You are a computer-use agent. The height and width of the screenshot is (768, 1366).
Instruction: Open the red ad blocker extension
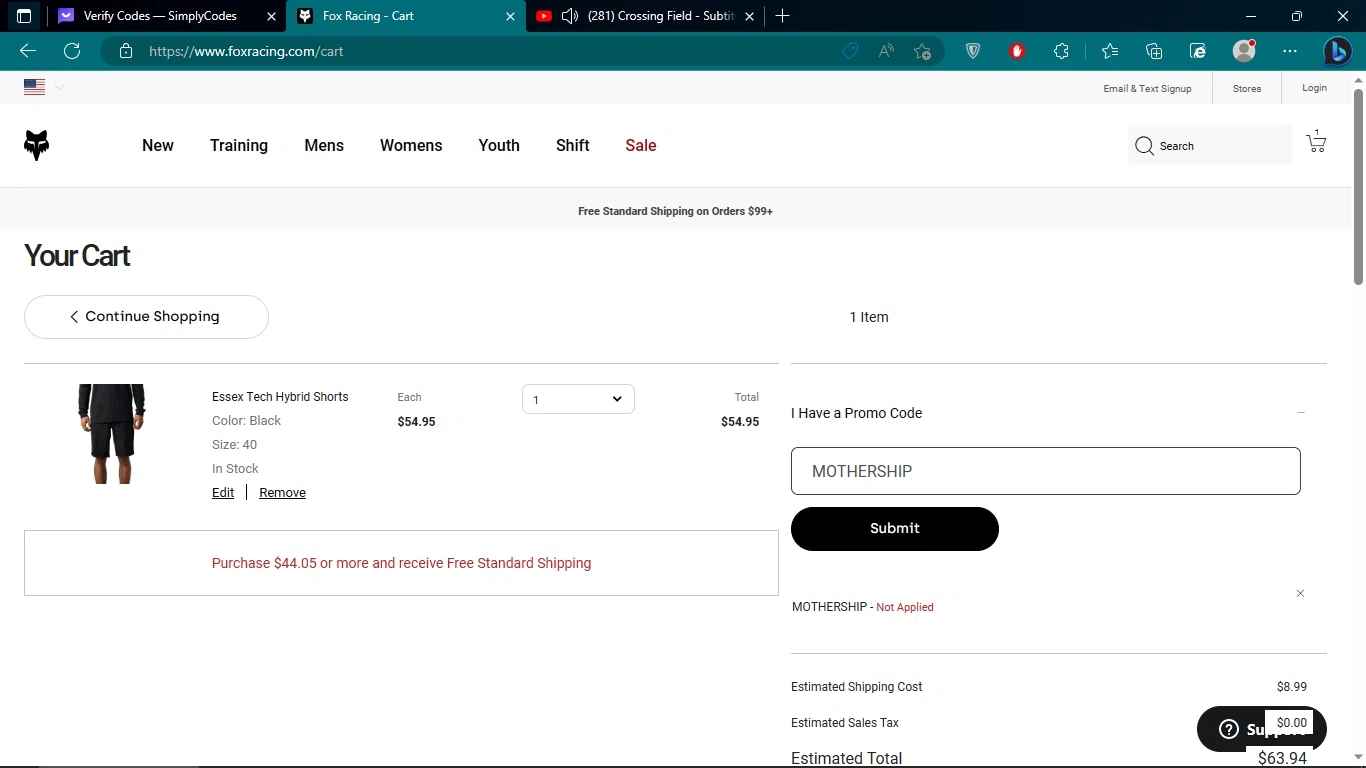tap(1017, 51)
